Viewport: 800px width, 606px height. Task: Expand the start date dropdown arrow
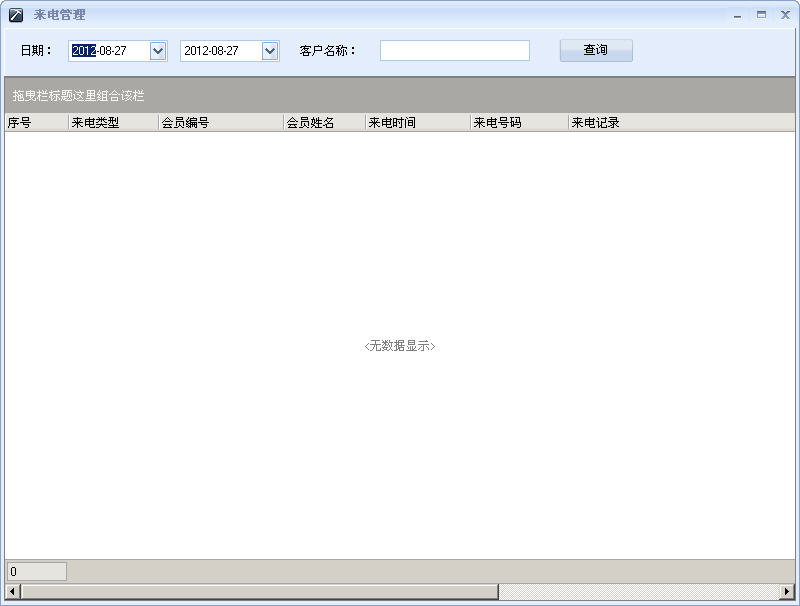coord(158,51)
